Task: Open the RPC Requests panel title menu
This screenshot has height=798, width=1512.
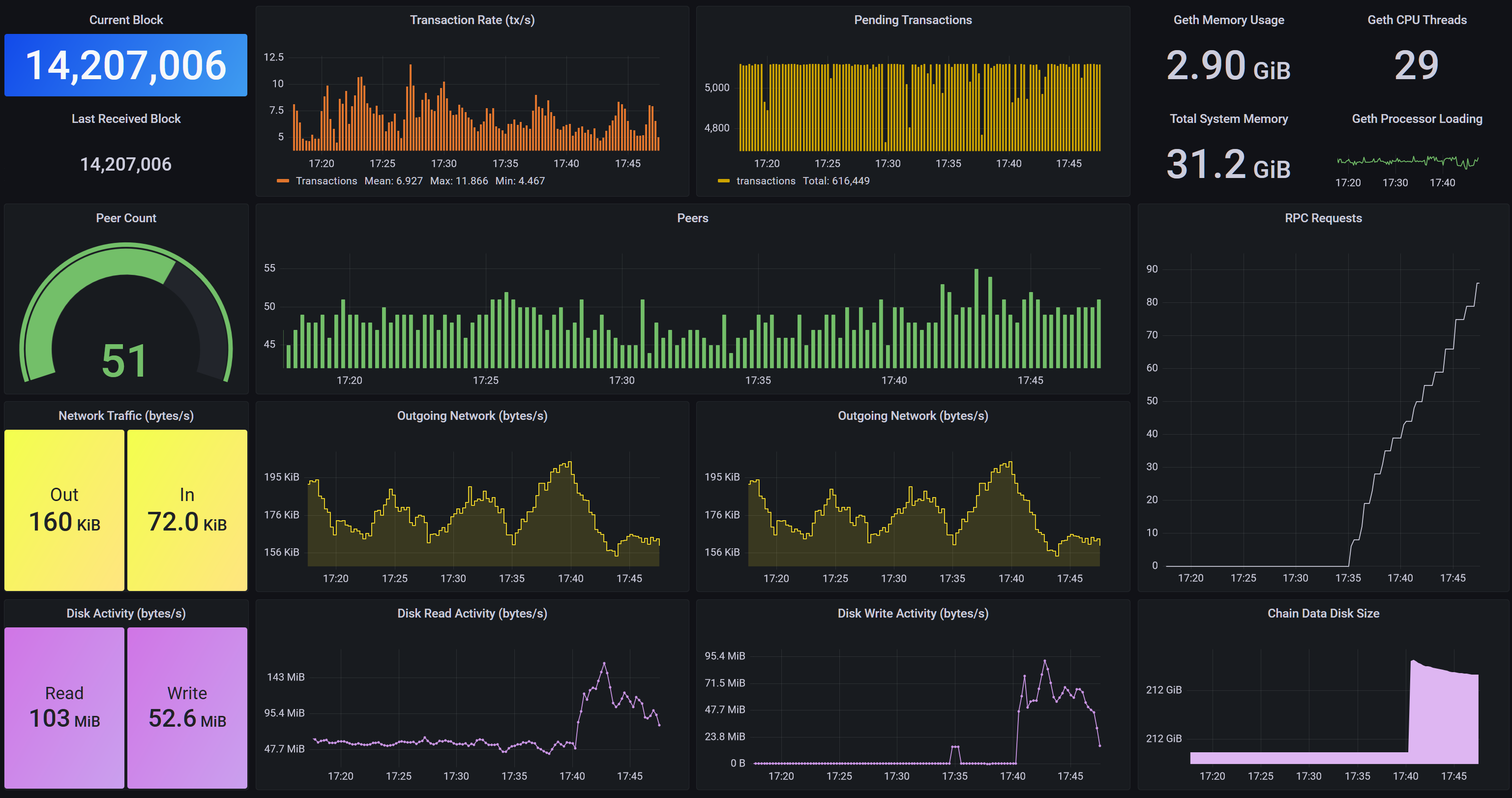Action: (x=1322, y=218)
